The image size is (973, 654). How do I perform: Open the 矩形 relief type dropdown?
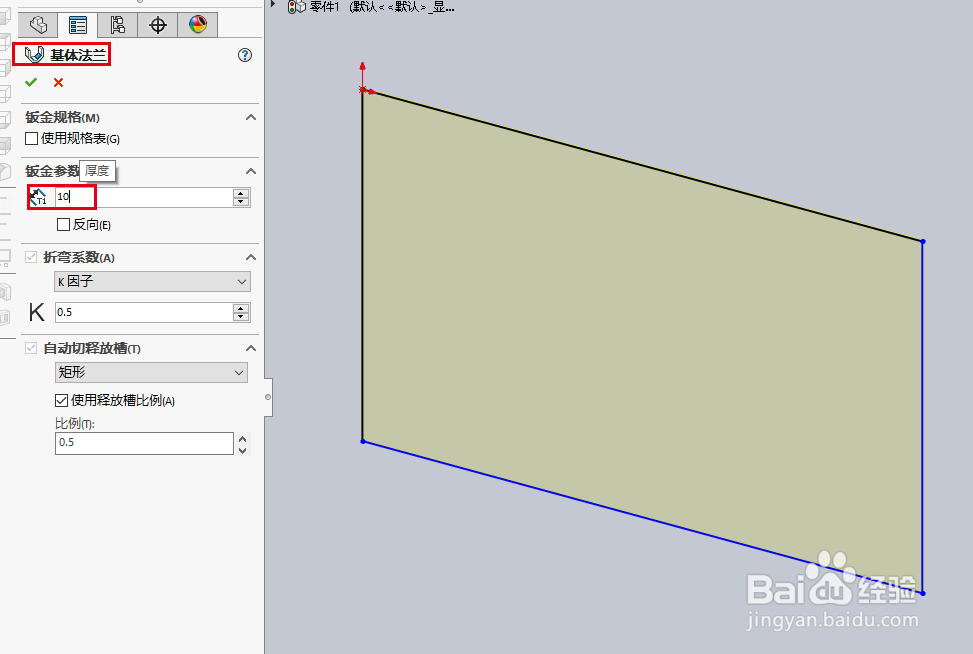point(240,372)
